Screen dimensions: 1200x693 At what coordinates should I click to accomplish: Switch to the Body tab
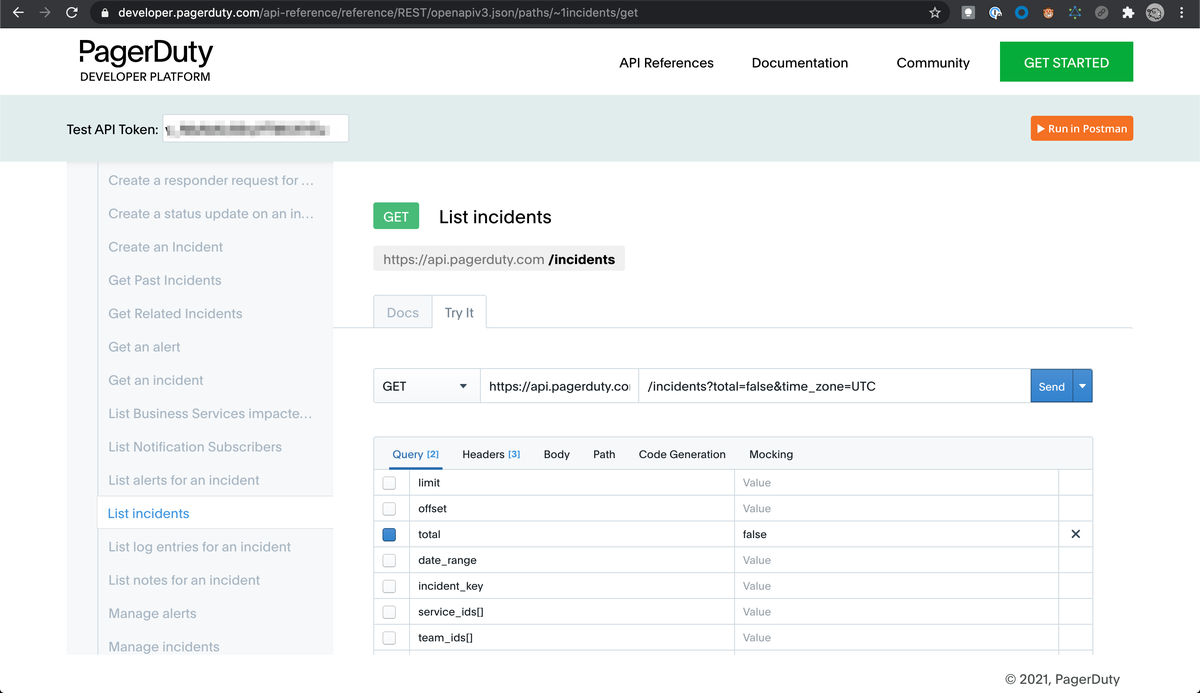tap(557, 454)
